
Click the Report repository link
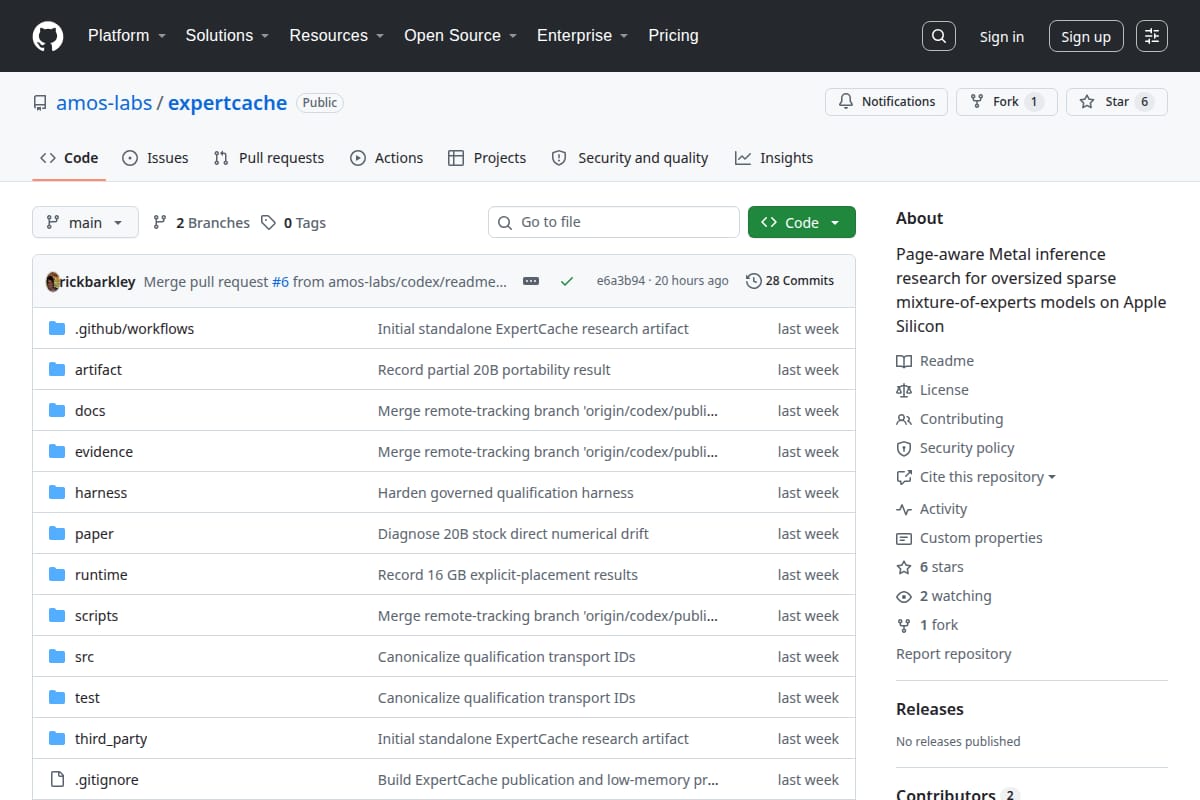[x=953, y=654]
